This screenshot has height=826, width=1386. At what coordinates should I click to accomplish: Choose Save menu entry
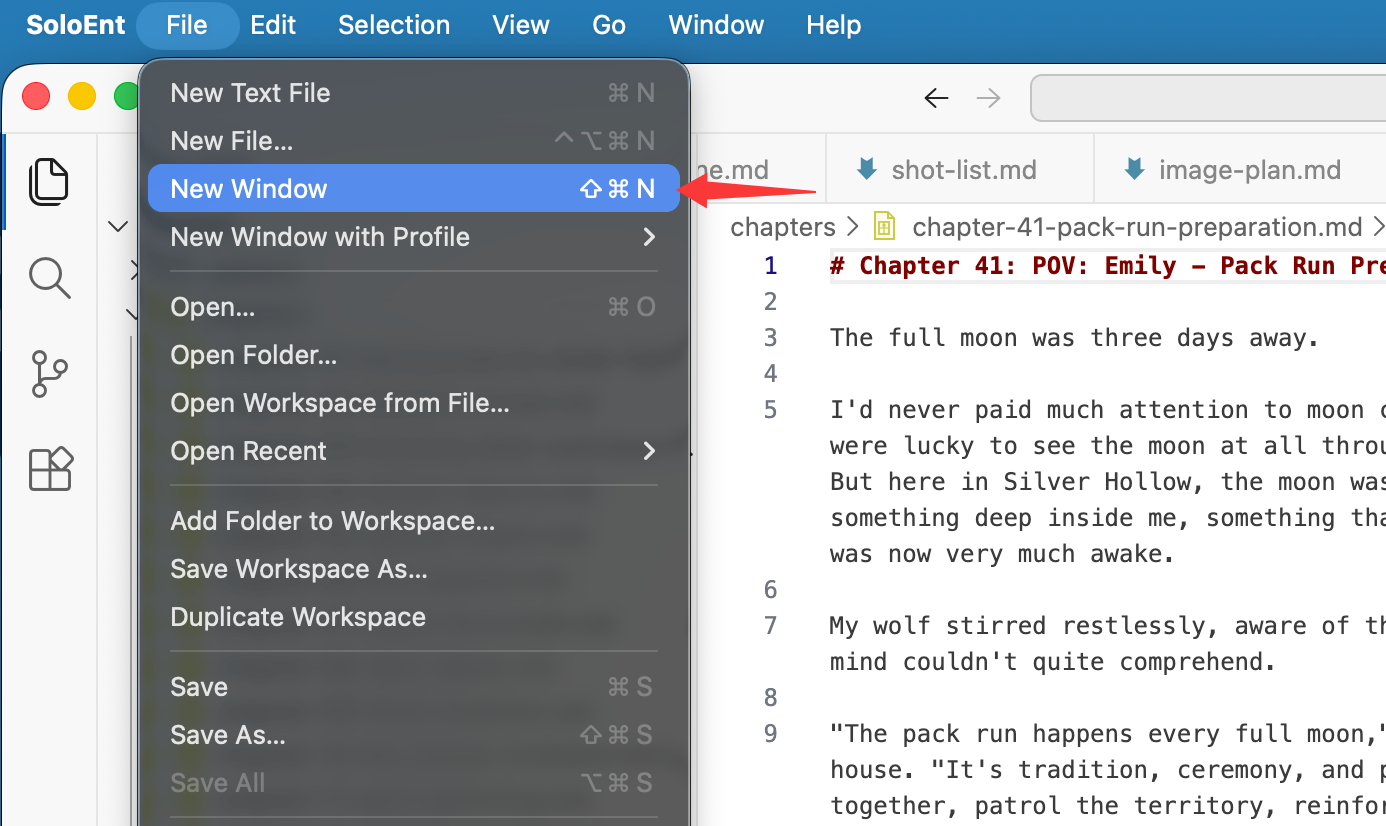point(414,687)
